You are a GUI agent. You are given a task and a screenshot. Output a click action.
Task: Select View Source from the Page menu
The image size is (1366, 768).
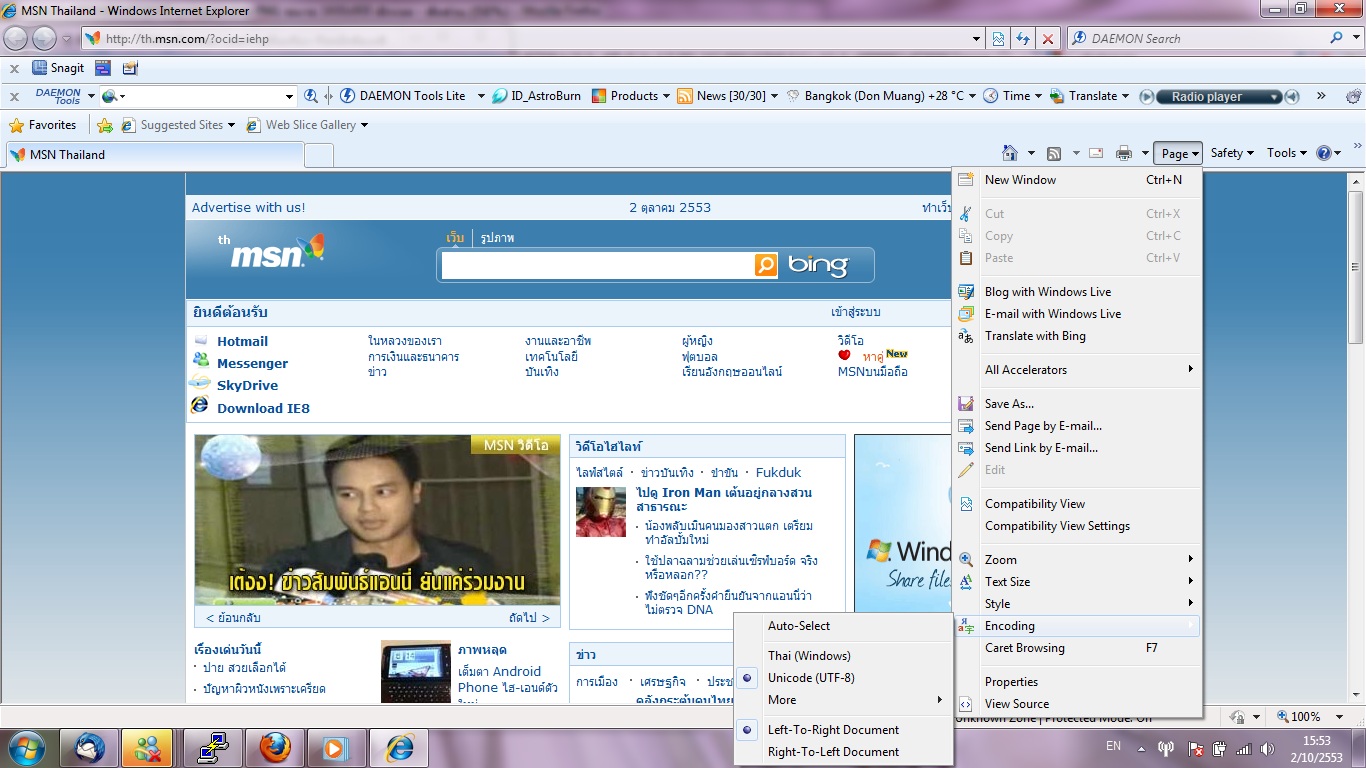pyautogui.click(x=1077, y=704)
